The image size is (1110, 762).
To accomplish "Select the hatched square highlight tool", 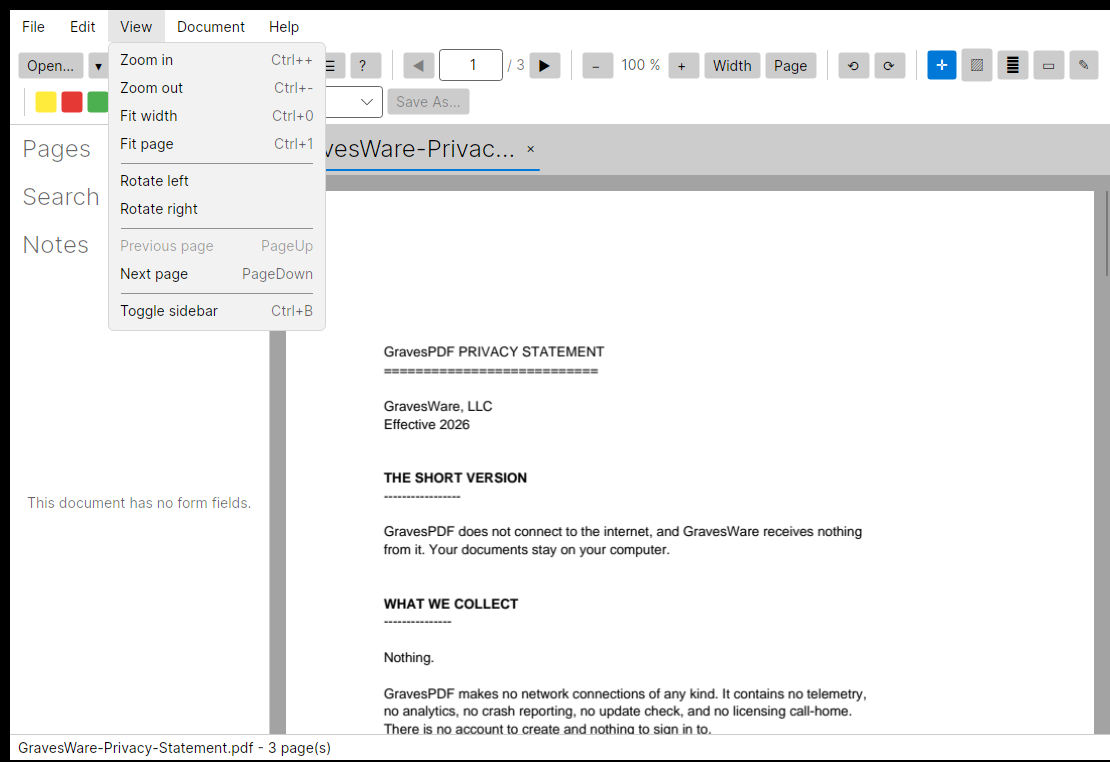I will 977,65.
